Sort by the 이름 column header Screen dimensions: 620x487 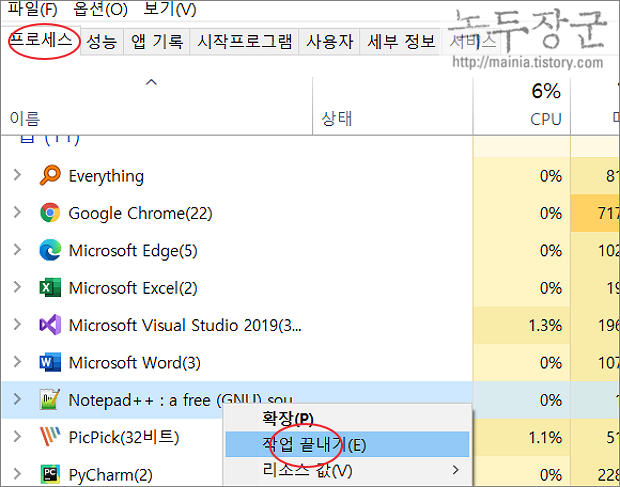click(157, 106)
